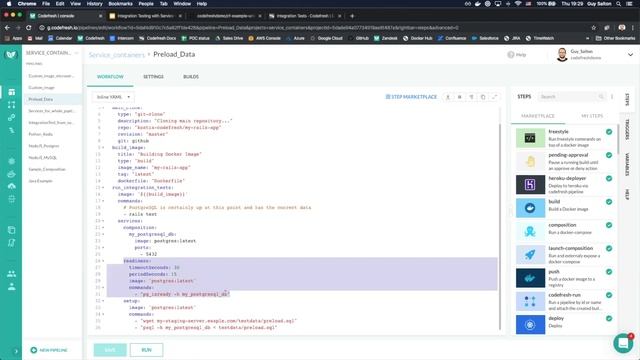Open the Codefresh Docs bookmark
The height and width of the screenshot is (360, 640).
point(158,38)
